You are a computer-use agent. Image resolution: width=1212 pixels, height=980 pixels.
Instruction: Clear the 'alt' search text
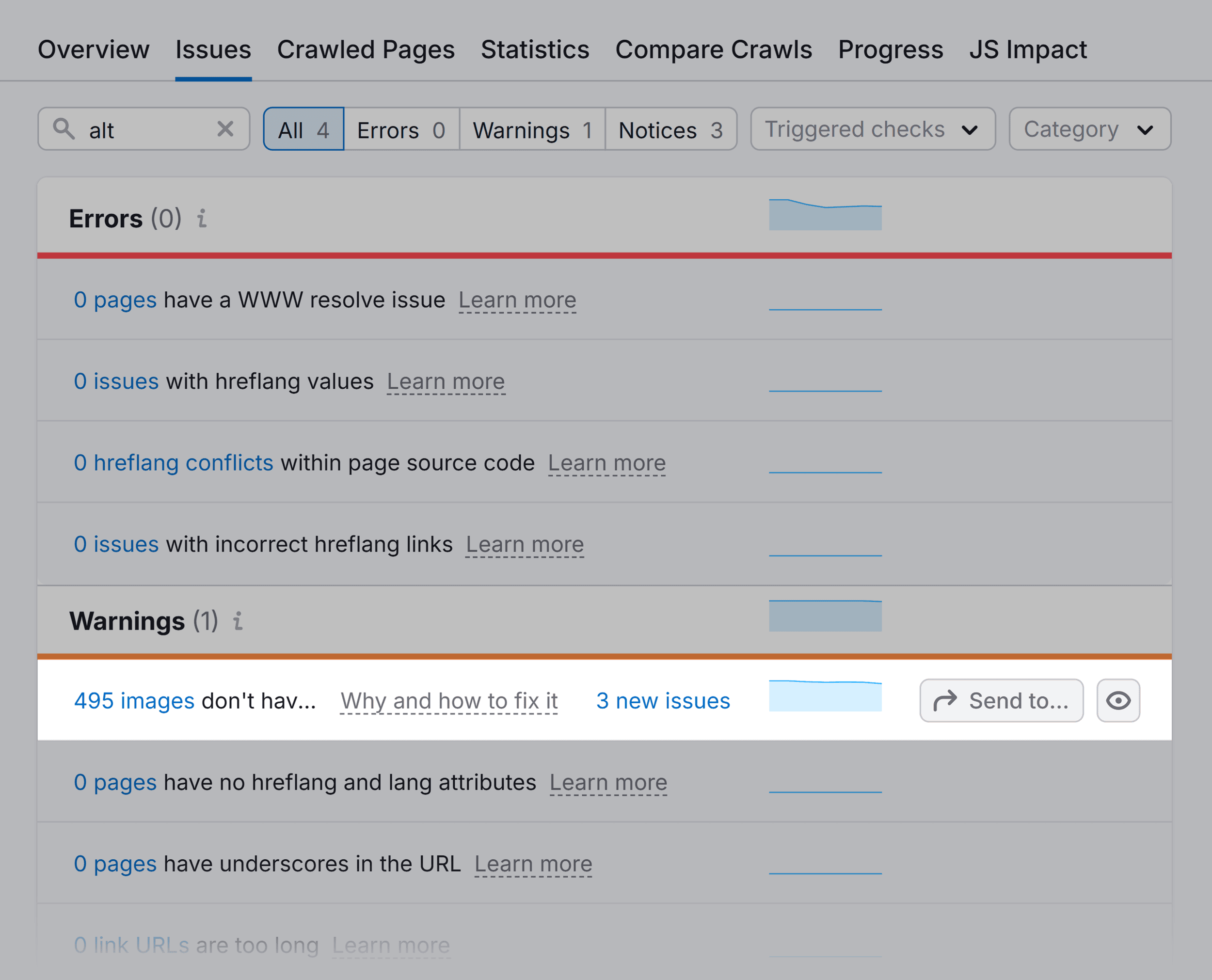coord(225,129)
